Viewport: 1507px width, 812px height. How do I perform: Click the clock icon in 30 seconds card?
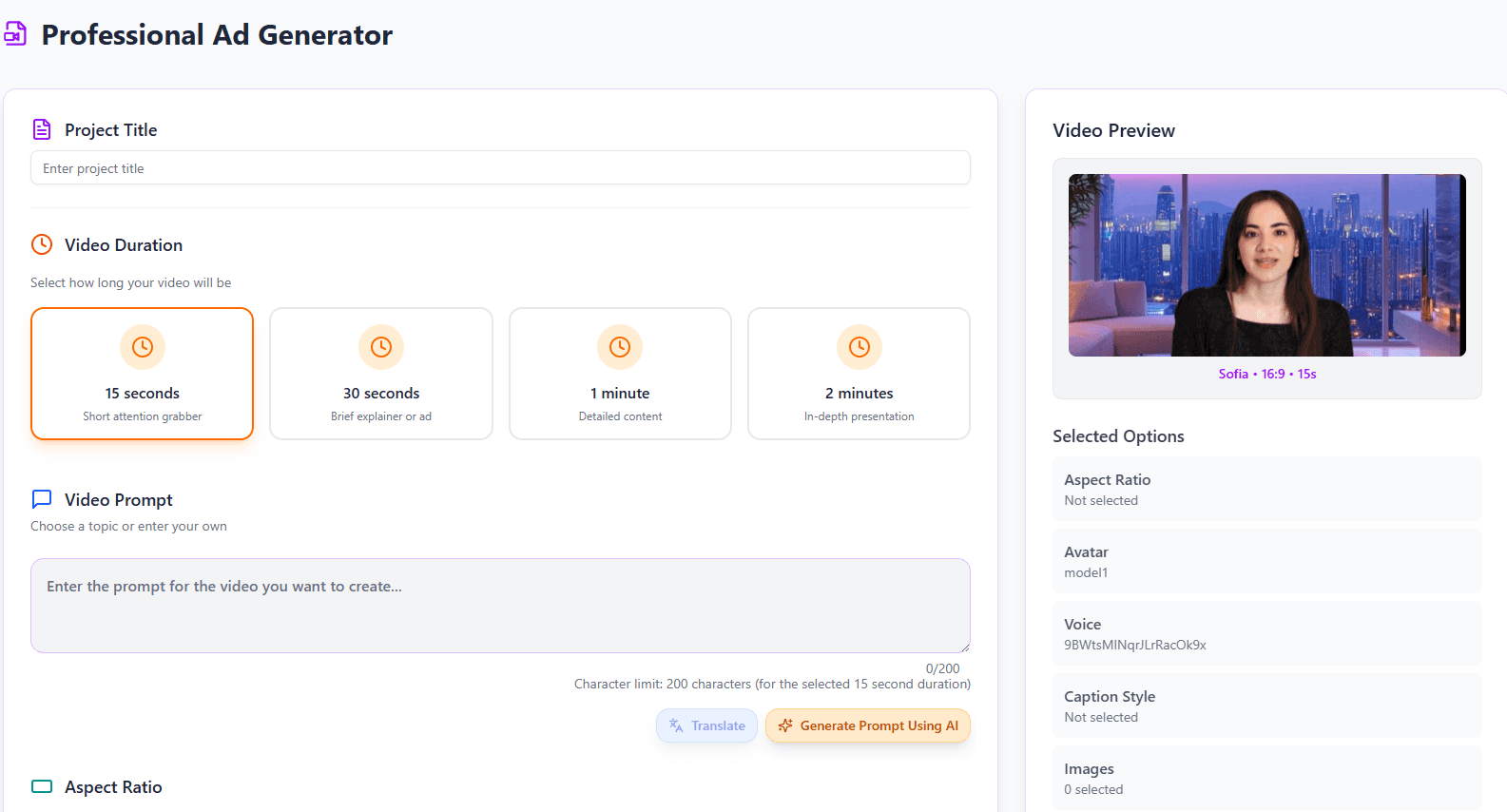coord(381,347)
